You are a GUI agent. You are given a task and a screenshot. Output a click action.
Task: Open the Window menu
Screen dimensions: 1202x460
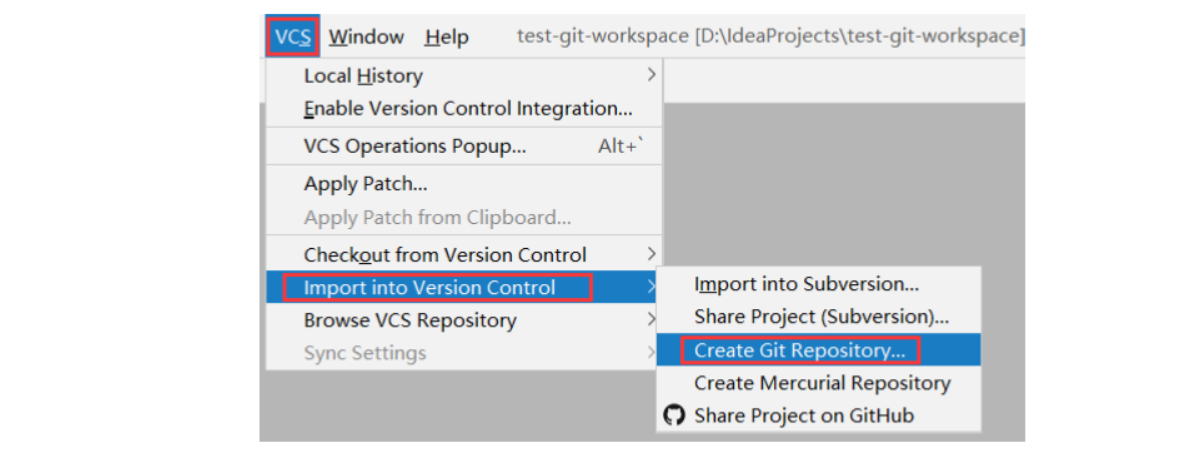[366, 37]
